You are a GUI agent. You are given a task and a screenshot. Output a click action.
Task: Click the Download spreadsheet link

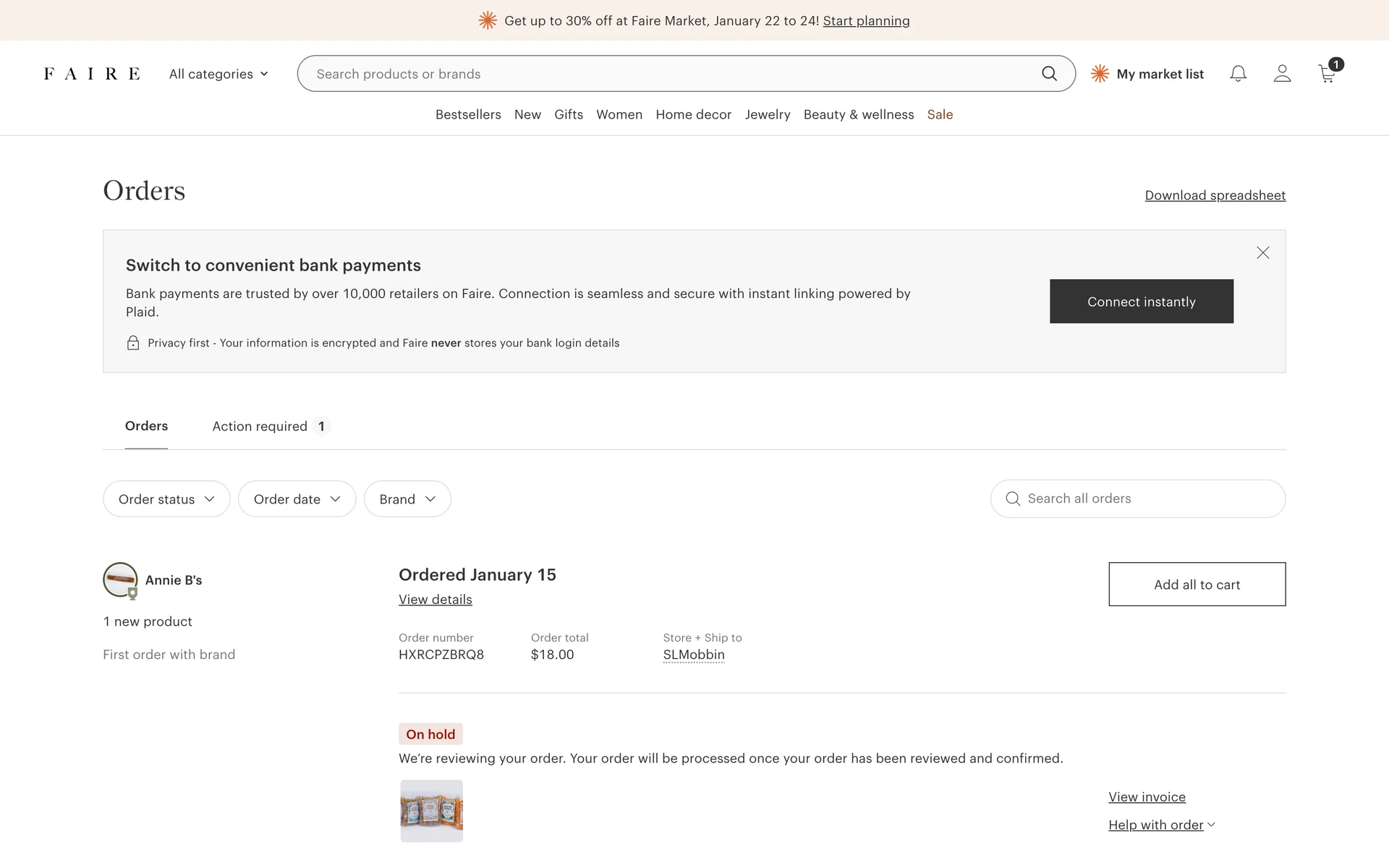[1215, 195]
